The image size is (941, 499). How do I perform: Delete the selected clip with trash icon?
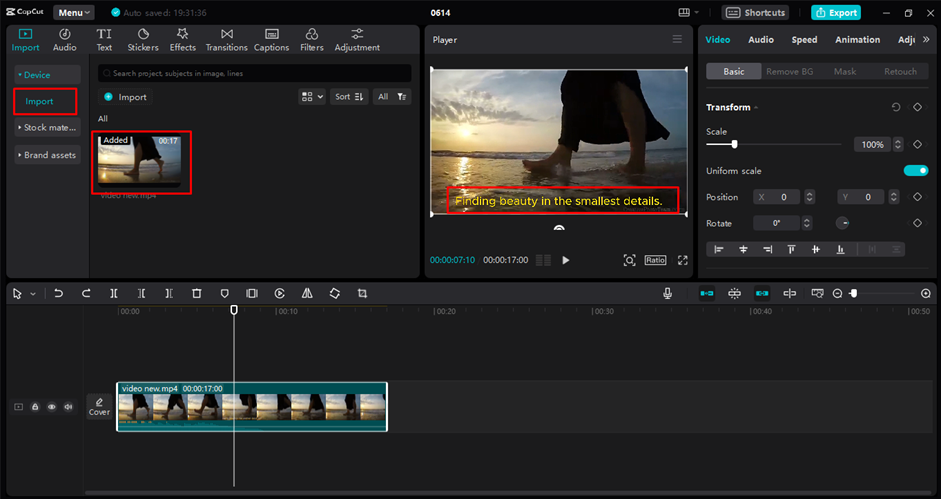pyautogui.click(x=196, y=293)
